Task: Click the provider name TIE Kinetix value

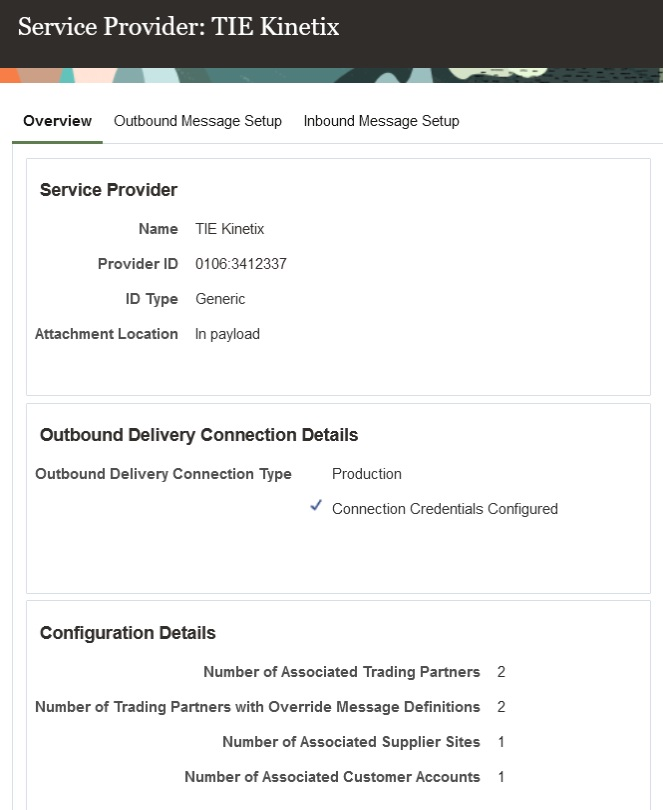Action: coord(229,228)
